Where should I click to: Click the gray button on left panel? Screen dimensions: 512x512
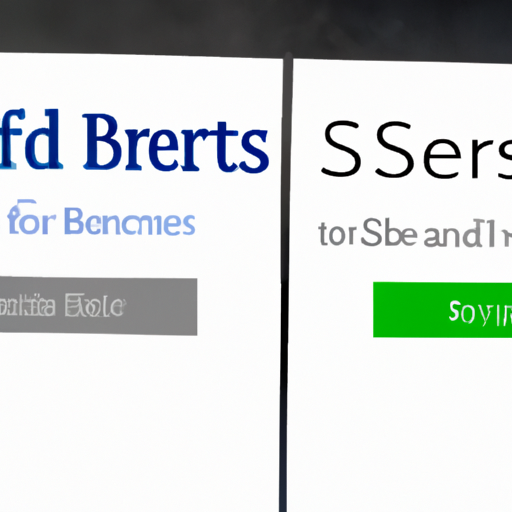tap(98, 306)
